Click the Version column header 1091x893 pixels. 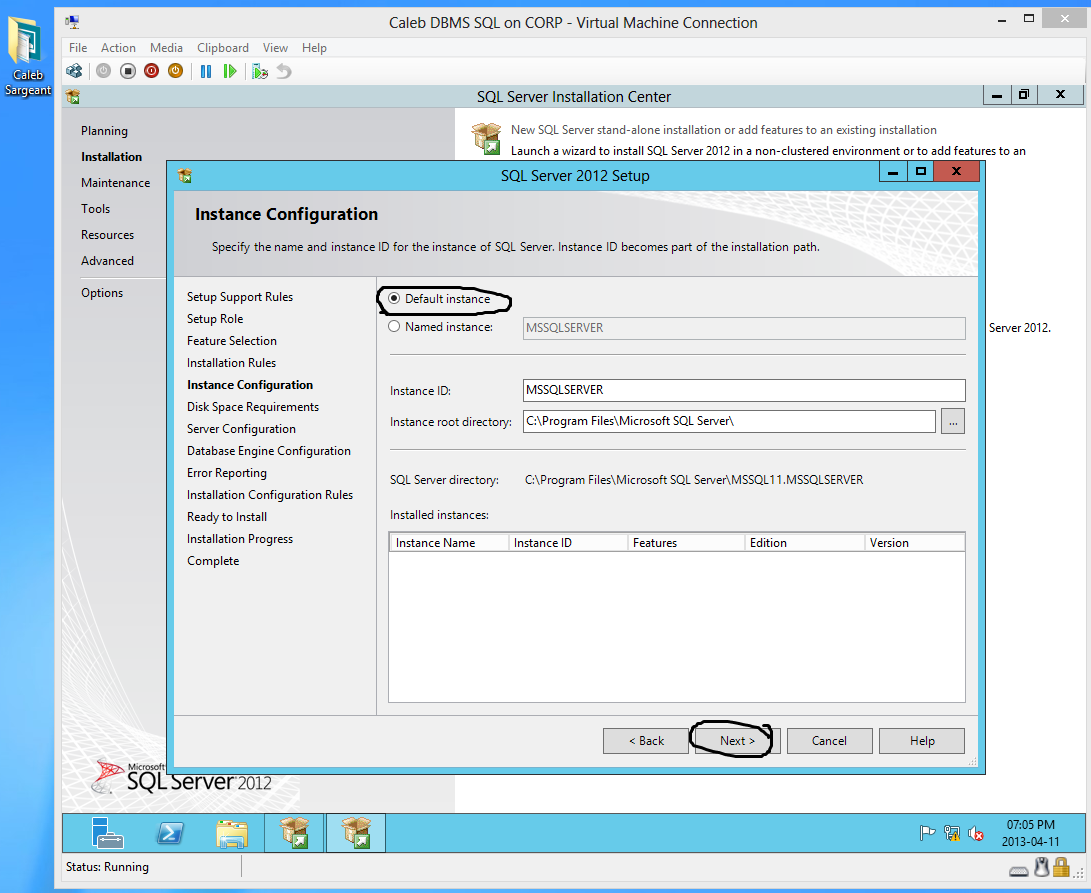pyautogui.click(x=914, y=542)
